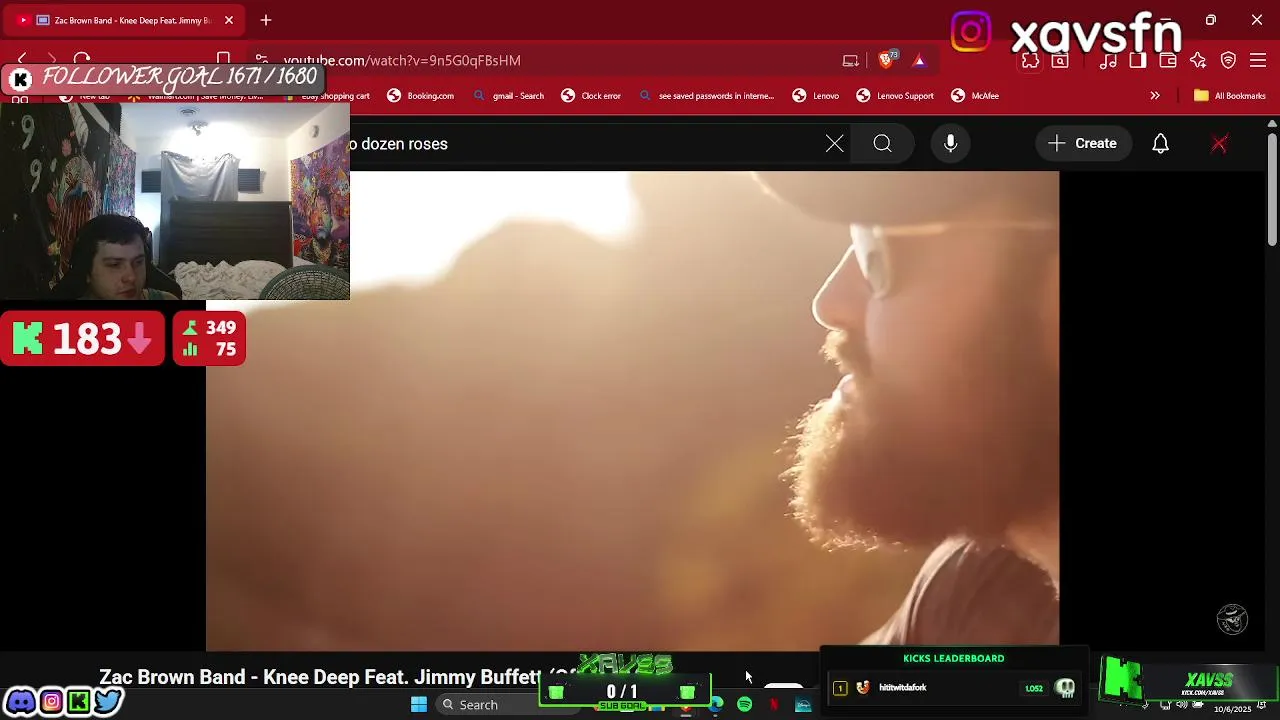Reload the current page

[x=82, y=60]
